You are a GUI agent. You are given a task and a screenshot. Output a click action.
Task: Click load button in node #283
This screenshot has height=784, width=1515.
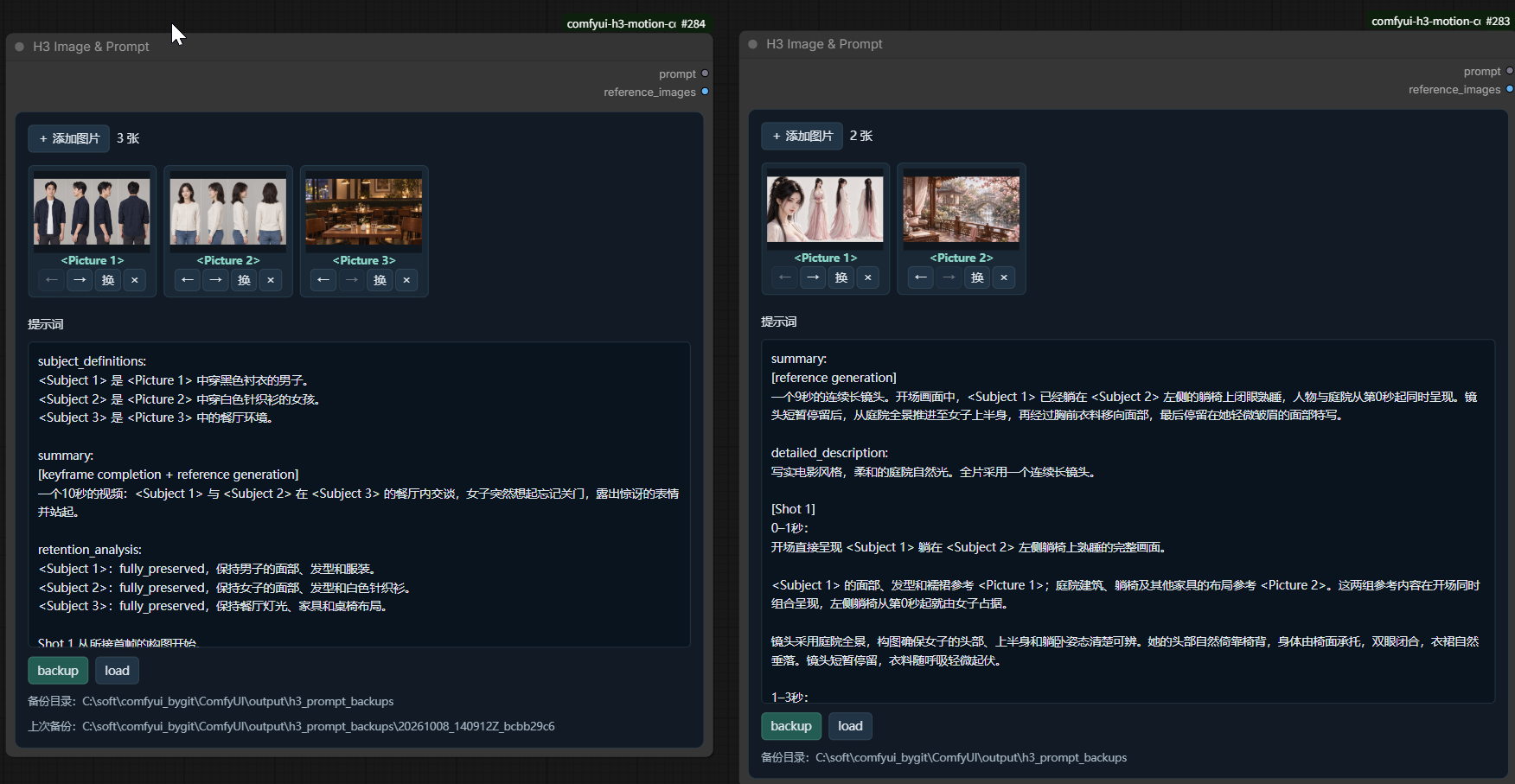[x=850, y=726]
